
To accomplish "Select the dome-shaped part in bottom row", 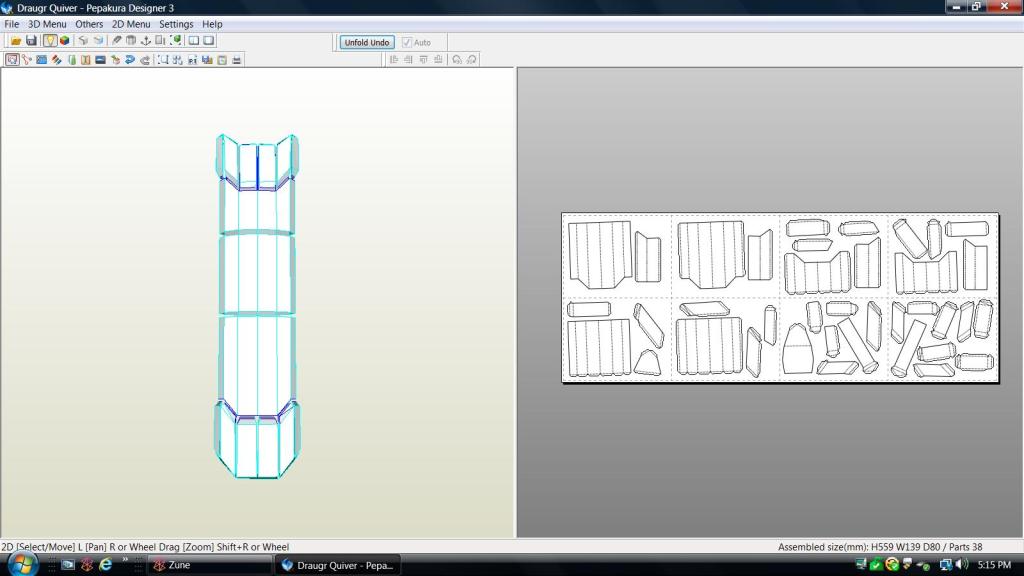I will click(x=798, y=349).
